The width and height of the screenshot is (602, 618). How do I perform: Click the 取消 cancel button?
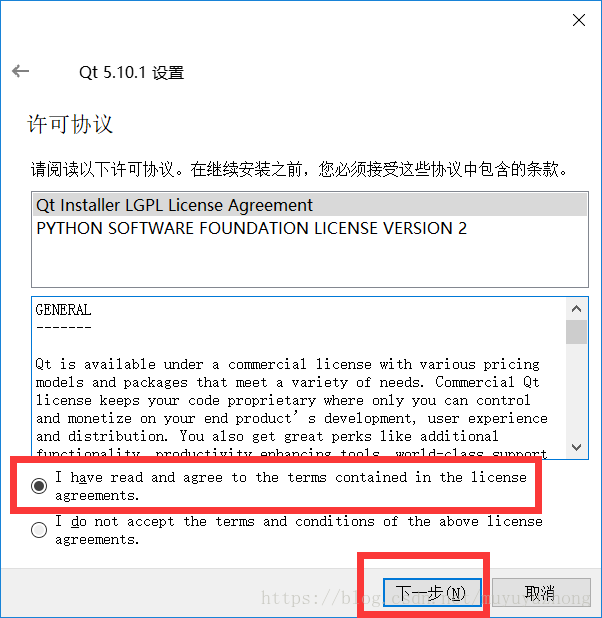(541, 592)
